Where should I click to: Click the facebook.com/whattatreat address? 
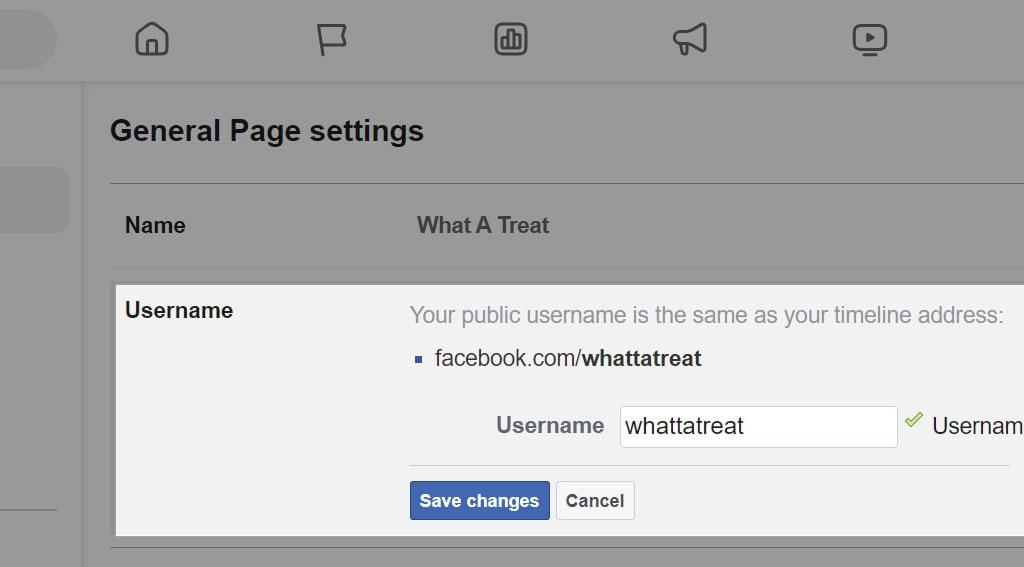568,359
